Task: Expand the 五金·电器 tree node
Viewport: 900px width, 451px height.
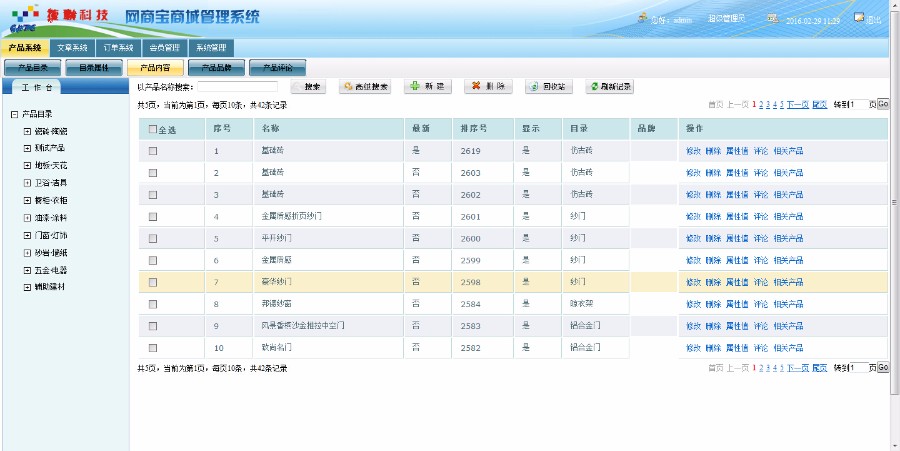Action: pyautogui.click(x=27, y=270)
